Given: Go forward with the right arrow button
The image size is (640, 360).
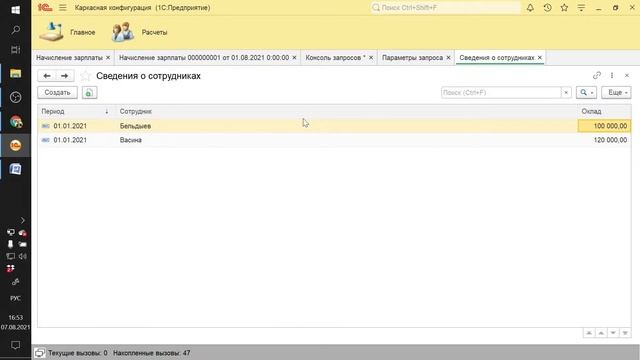Looking at the screenshot, I should coord(64,76).
